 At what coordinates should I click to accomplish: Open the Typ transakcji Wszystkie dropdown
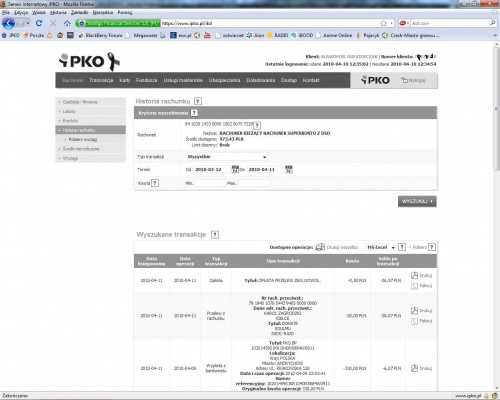pos(226,157)
